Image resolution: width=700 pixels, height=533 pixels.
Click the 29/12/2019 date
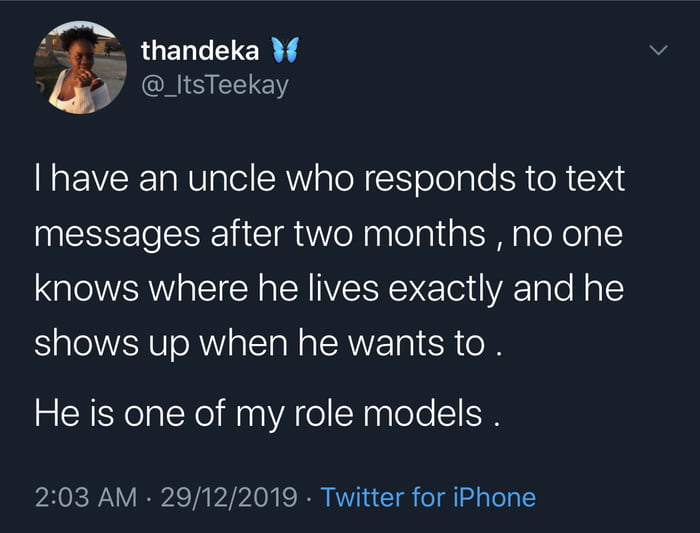coord(231,497)
